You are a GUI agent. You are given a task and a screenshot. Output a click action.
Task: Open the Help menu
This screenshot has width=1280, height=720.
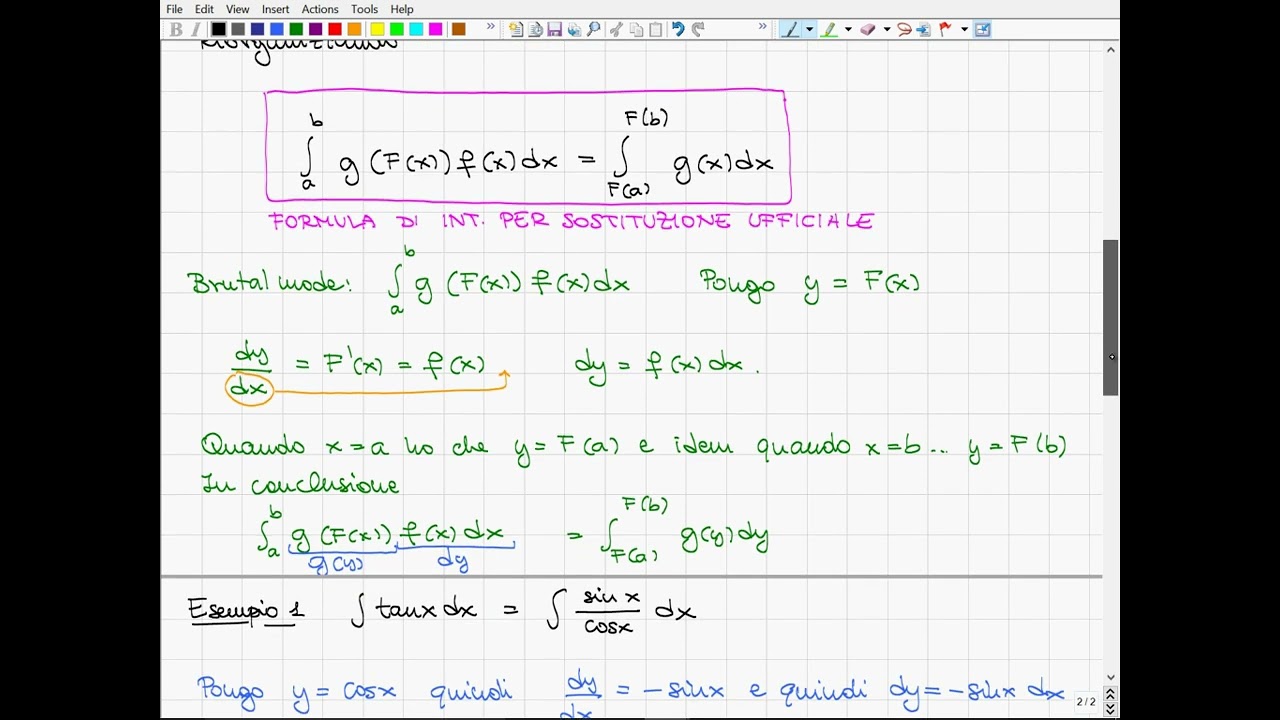click(402, 9)
